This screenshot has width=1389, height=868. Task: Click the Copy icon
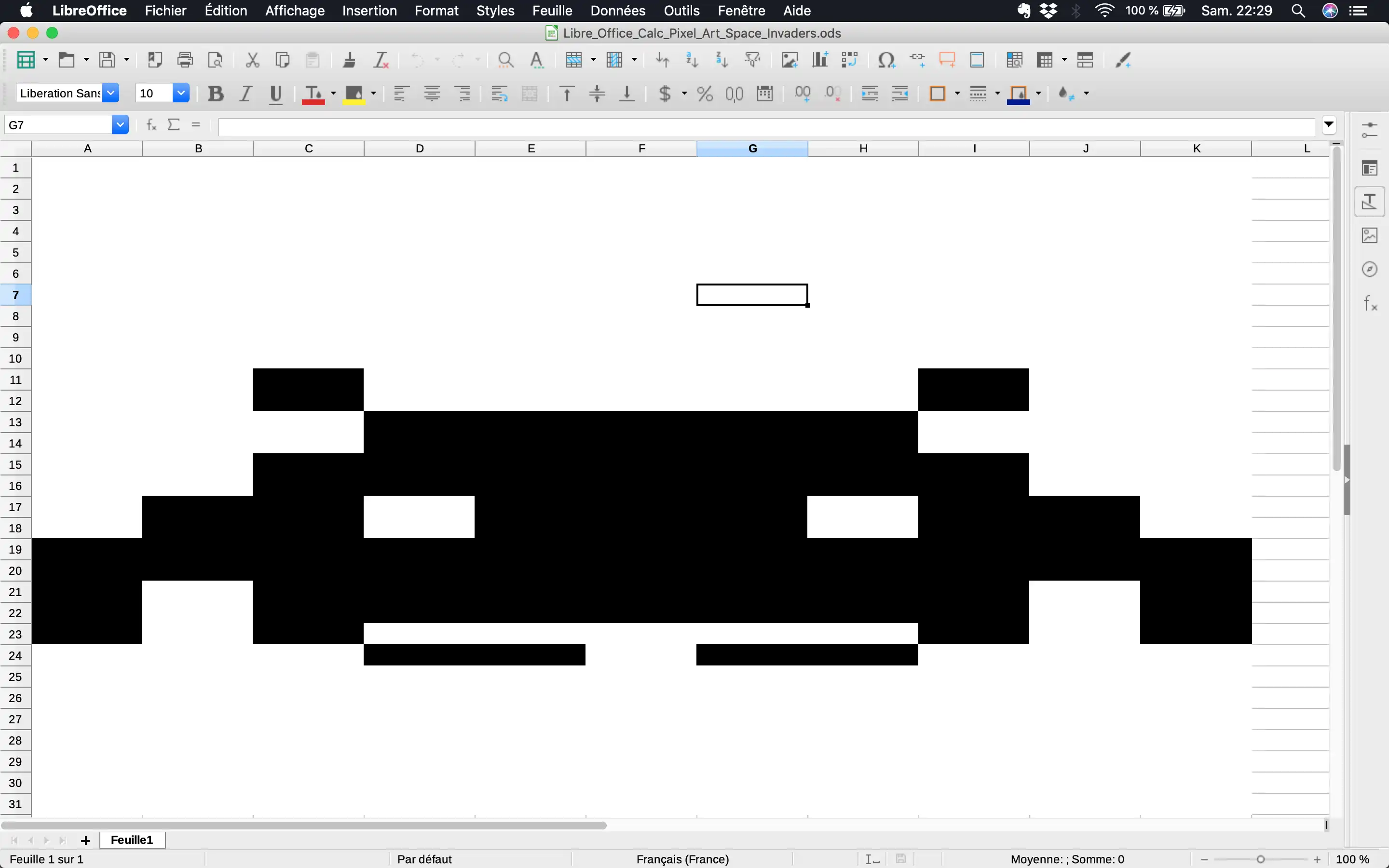282,60
